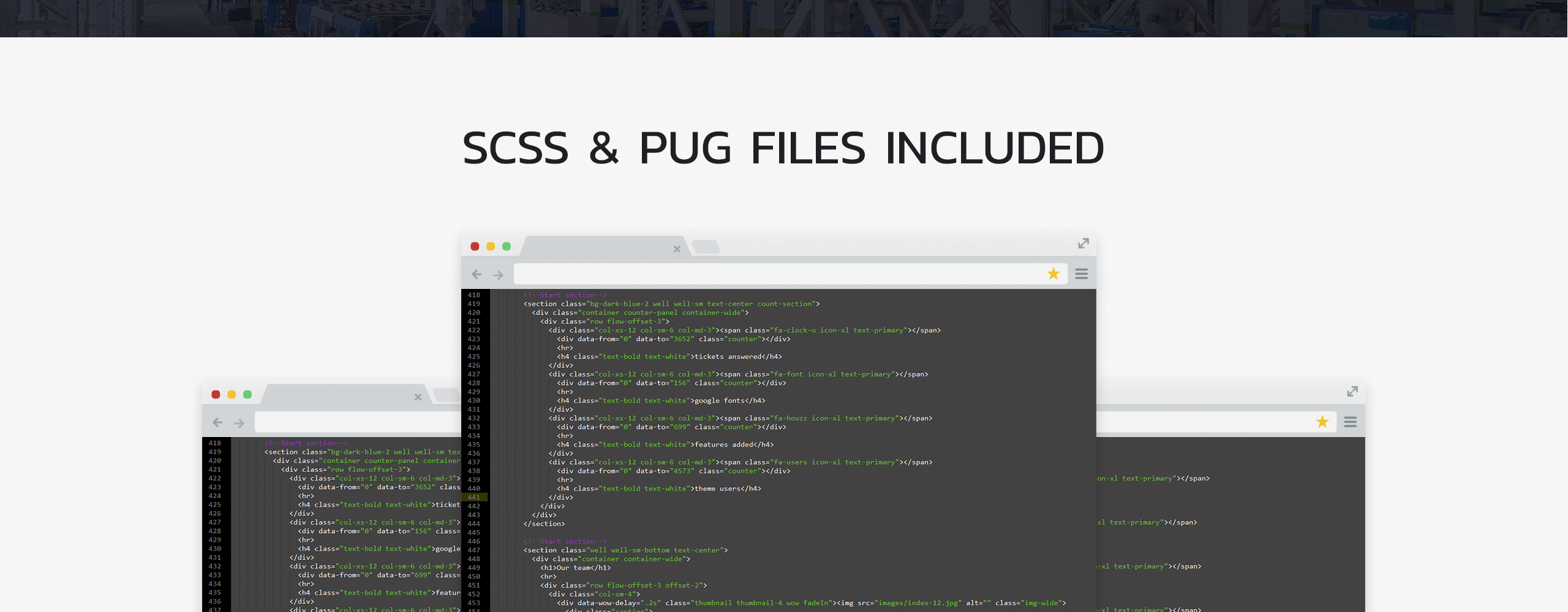This screenshot has width=1568, height=612.
Task: Click data-to="4573" counter line in center editor
Action: (674, 471)
